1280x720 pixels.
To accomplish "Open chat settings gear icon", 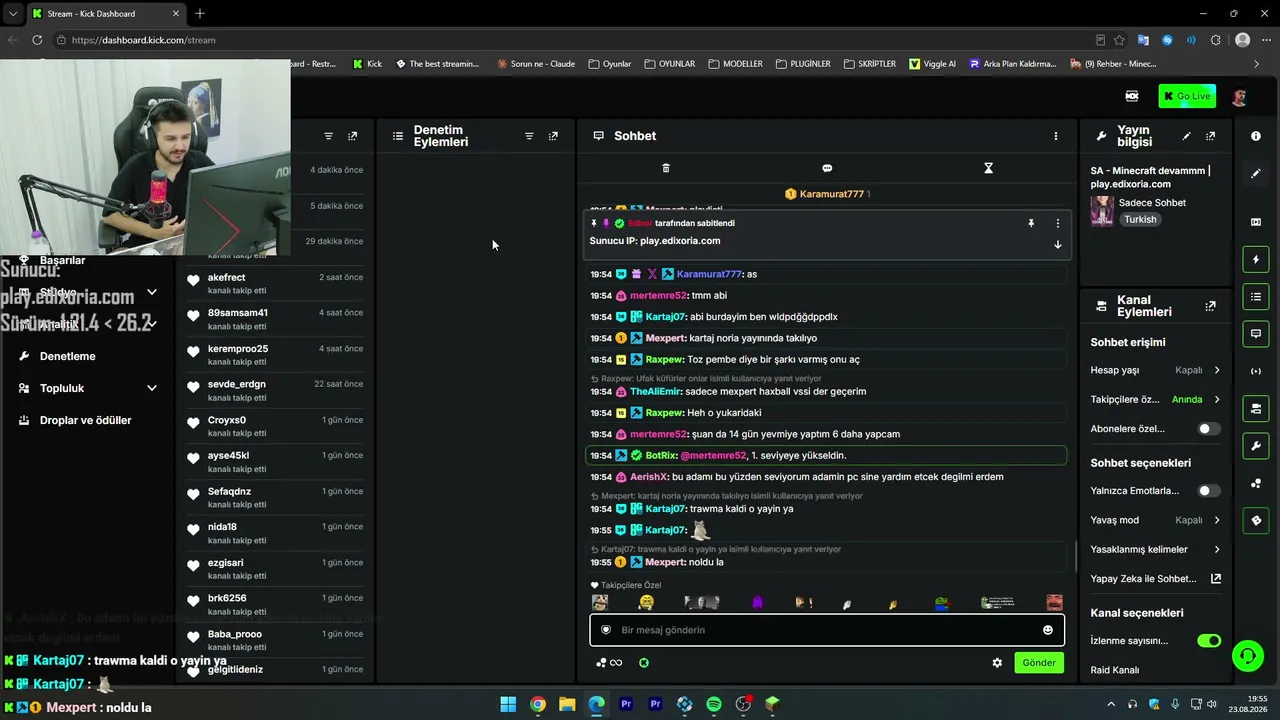I will coord(997,663).
